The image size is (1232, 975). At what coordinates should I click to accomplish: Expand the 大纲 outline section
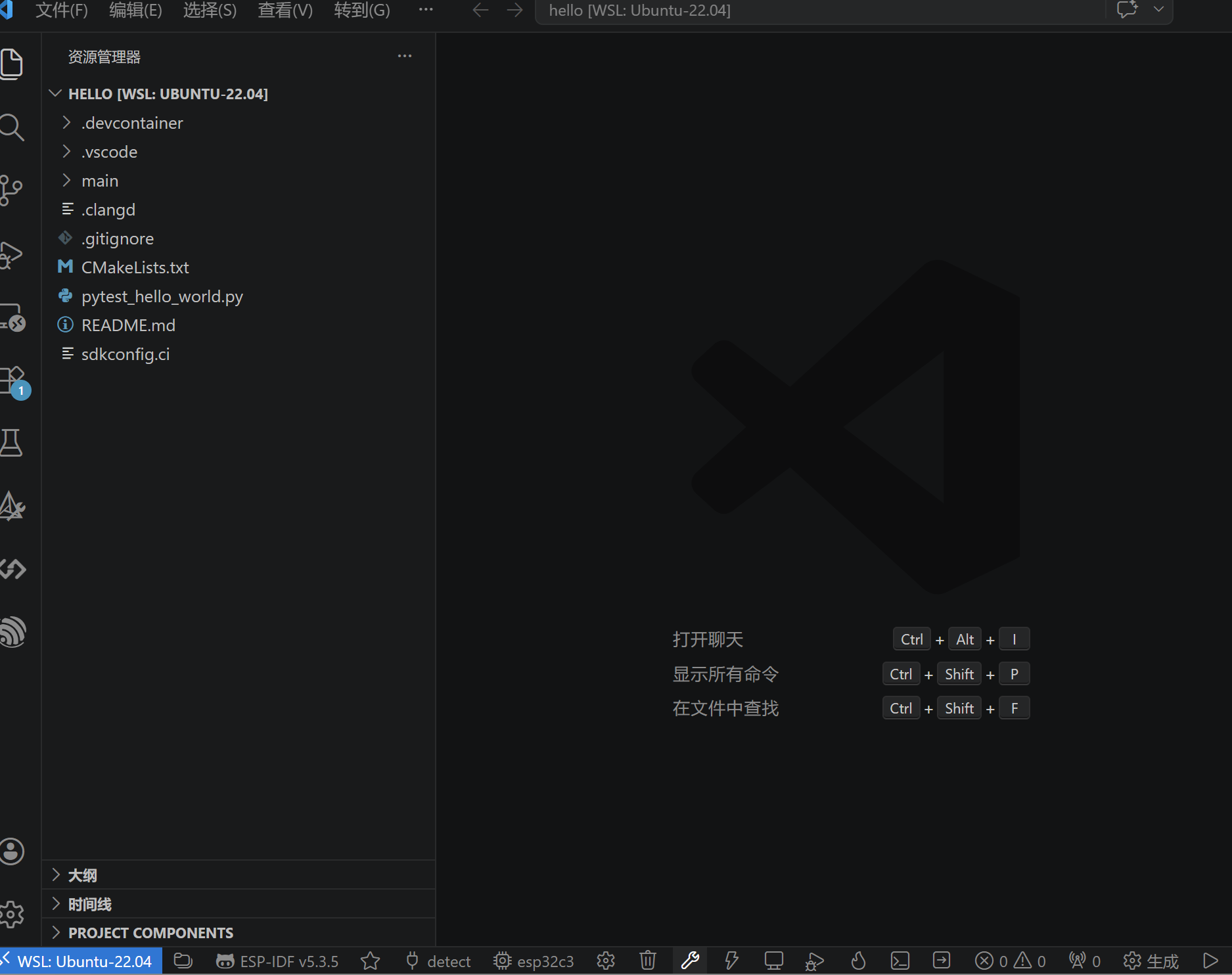tap(239, 875)
